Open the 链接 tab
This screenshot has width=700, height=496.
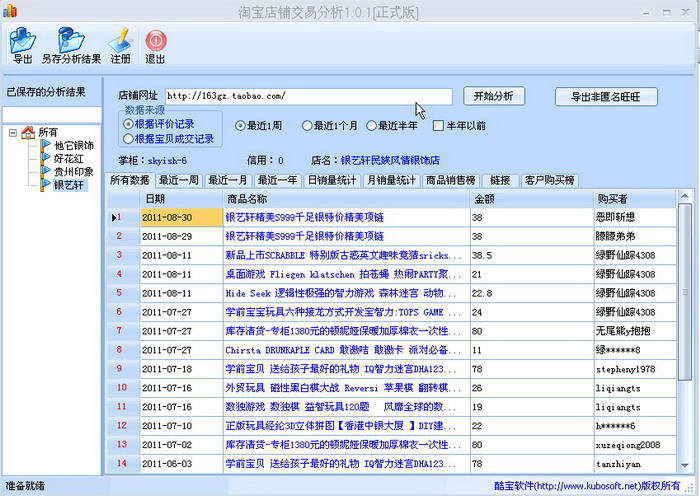[x=500, y=180]
